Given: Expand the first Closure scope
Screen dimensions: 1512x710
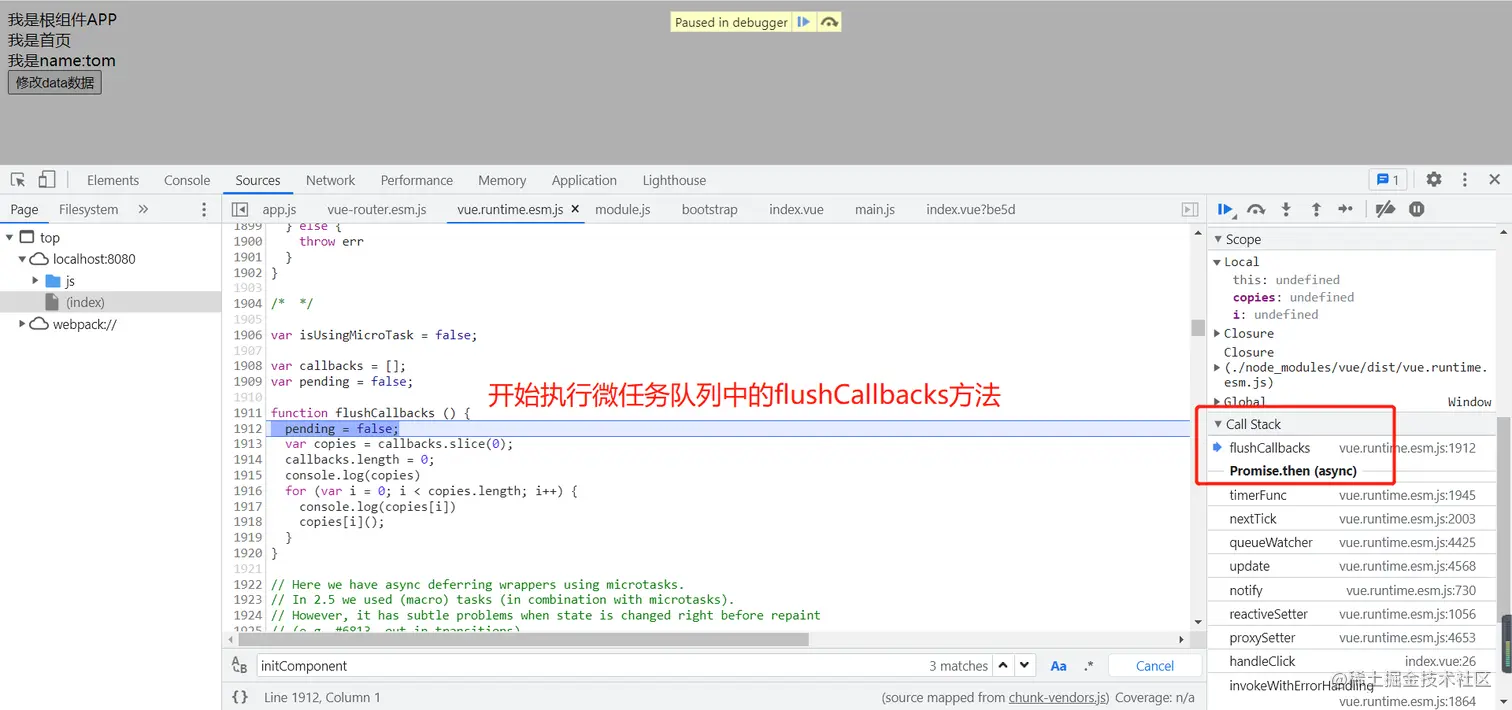Looking at the screenshot, I should pos(1217,333).
